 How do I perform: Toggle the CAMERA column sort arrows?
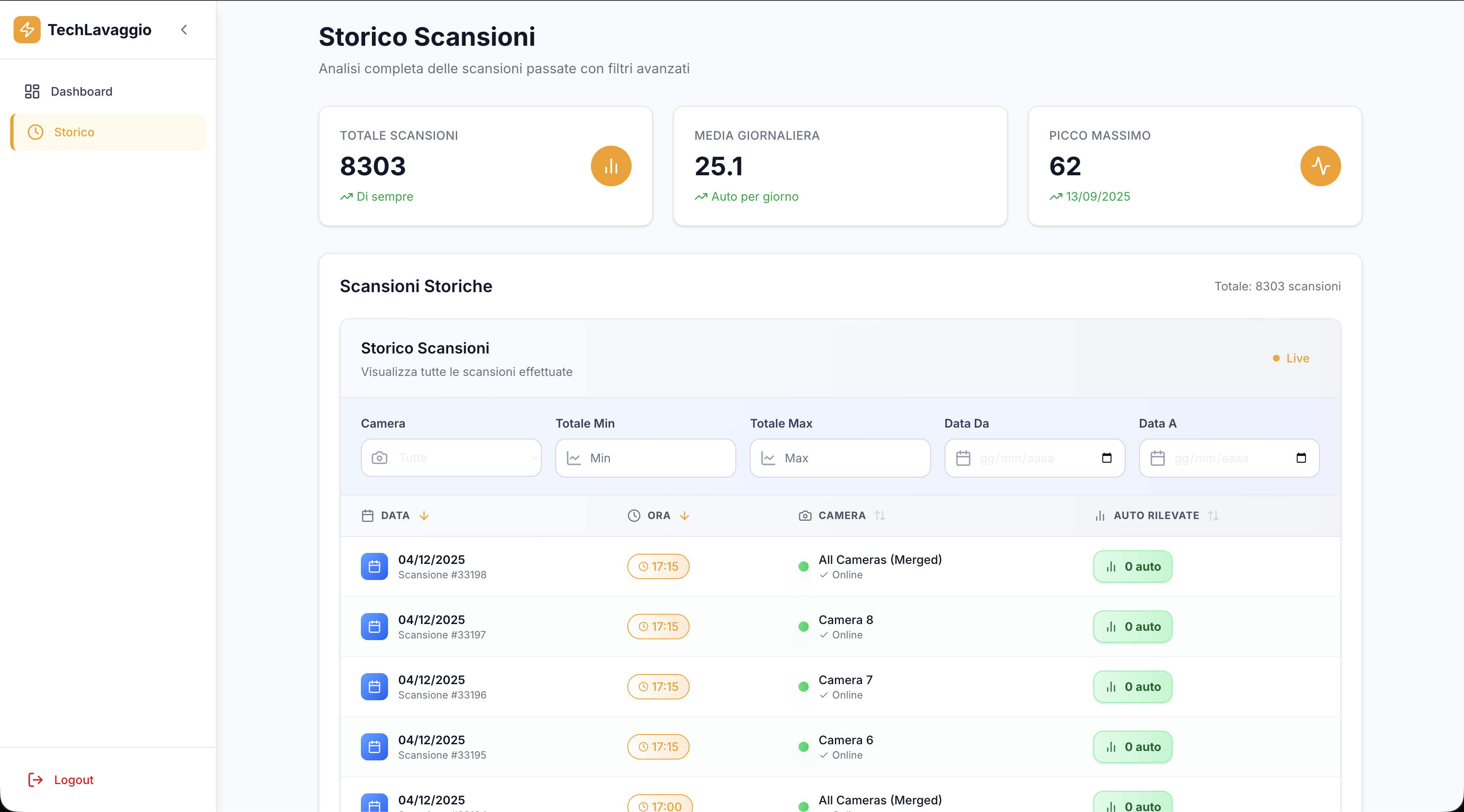[x=879, y=515]
